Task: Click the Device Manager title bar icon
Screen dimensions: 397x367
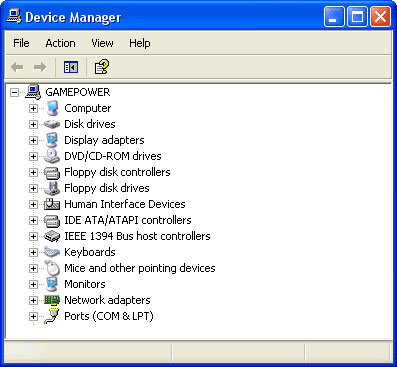Action: coord(14,16)
